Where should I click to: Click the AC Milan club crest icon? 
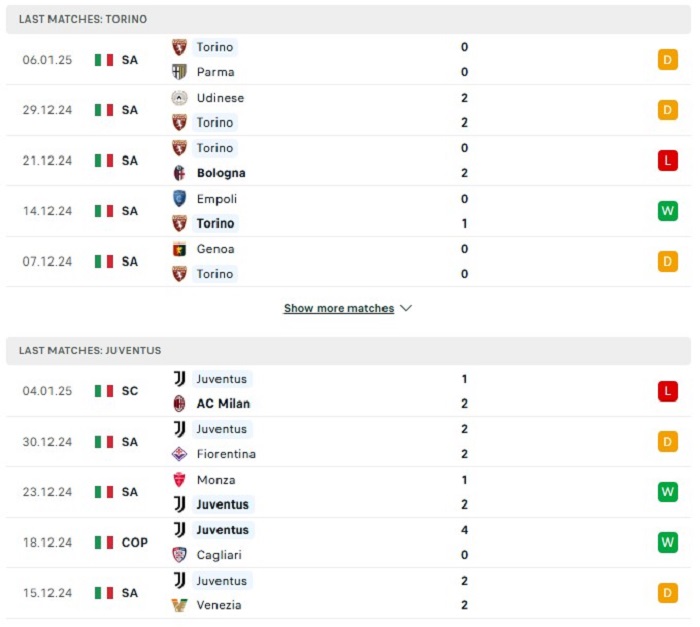179,403
